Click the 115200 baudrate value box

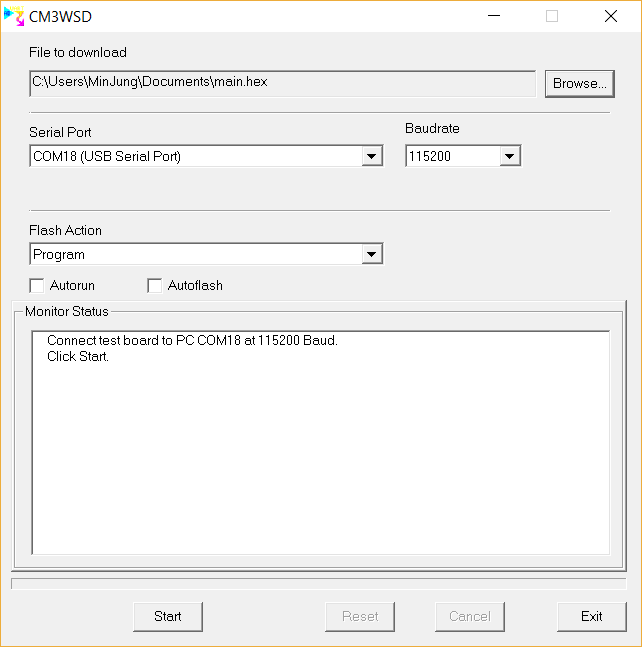(463, 156)
